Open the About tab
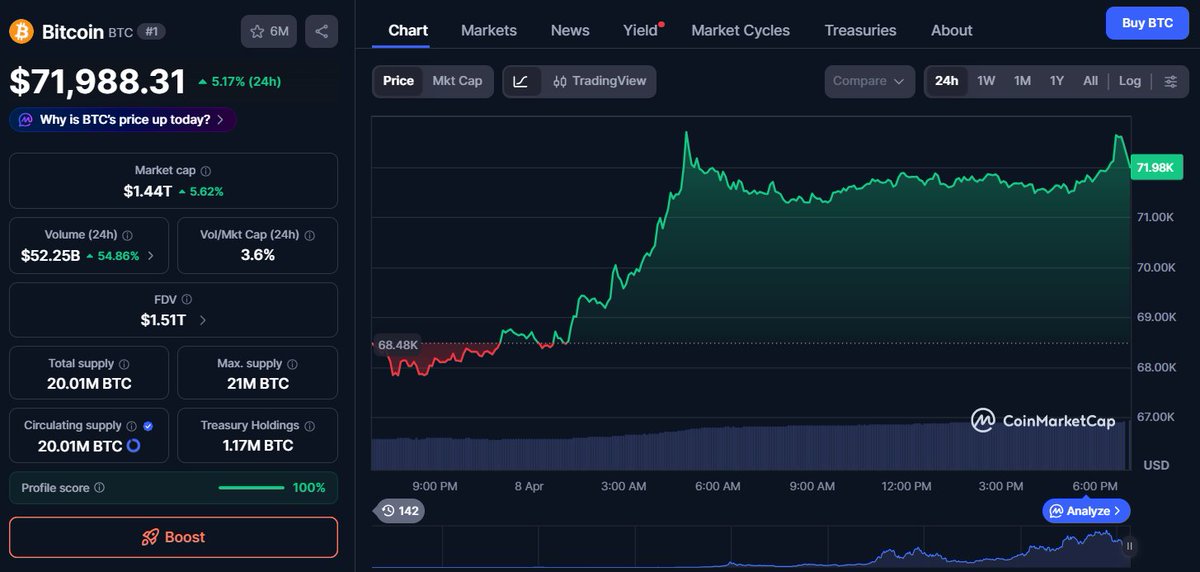 pyautogui.click(x=952, y=30)
